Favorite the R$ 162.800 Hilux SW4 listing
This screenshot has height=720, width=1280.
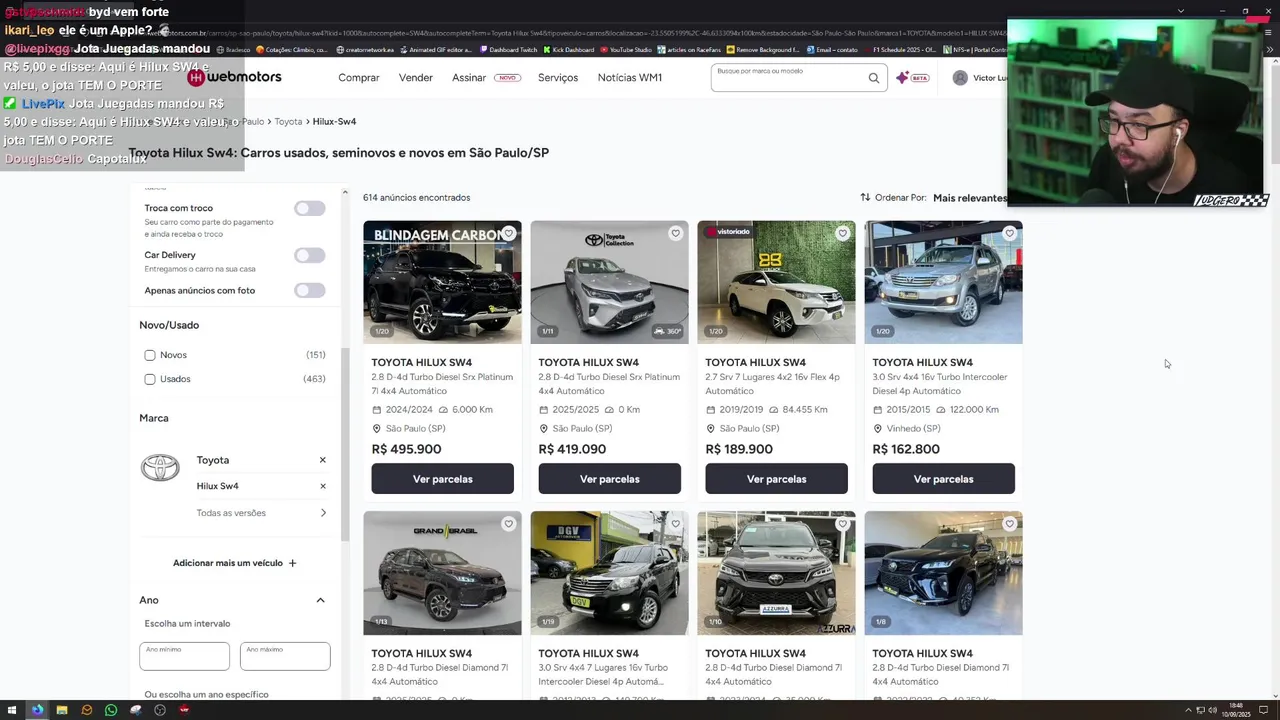pos(1009,233)
